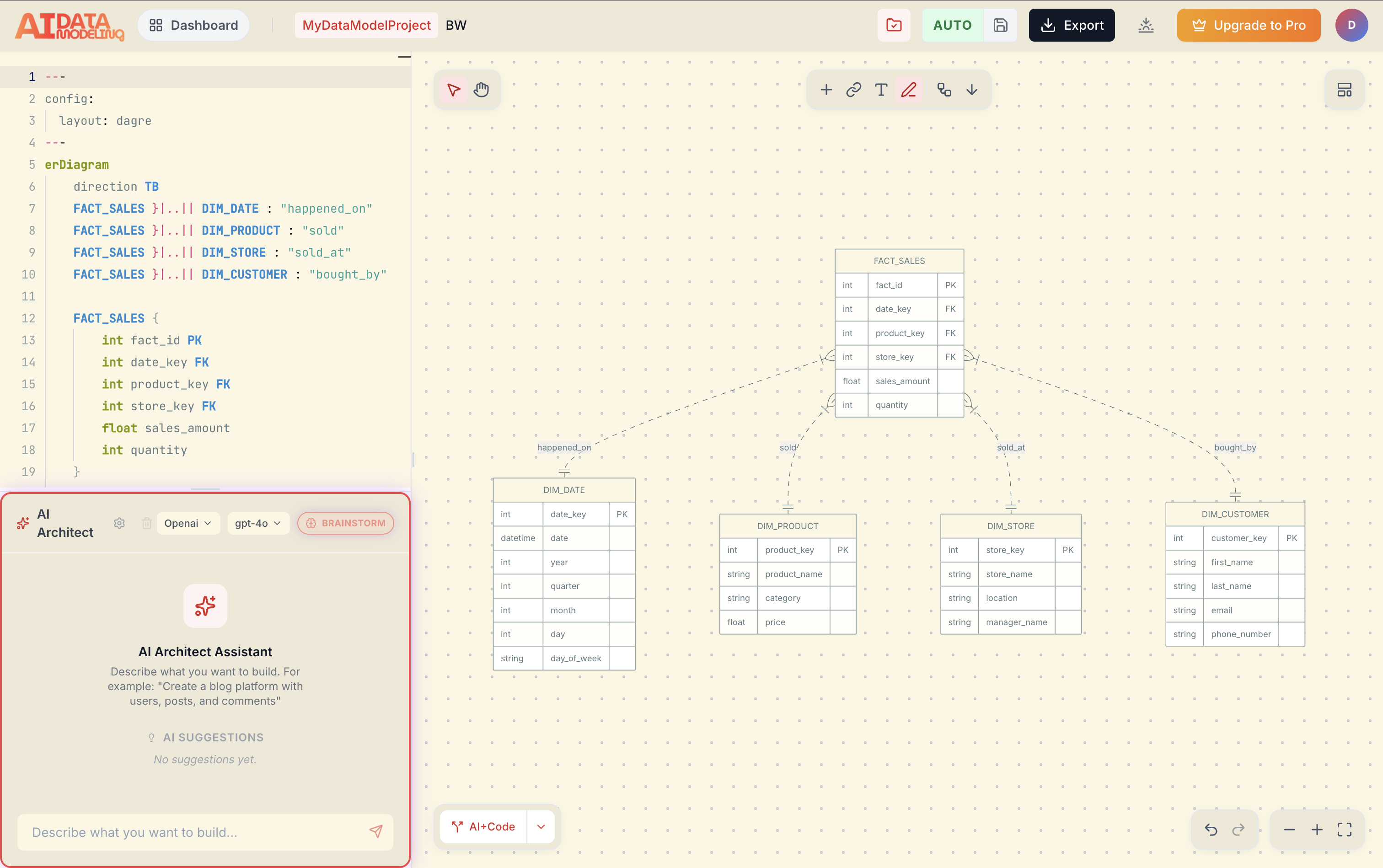Image resolution: width=1383 pixels, height=868 pixels.
Task: Select the pointer selection tool
Action: coord(454,90)
